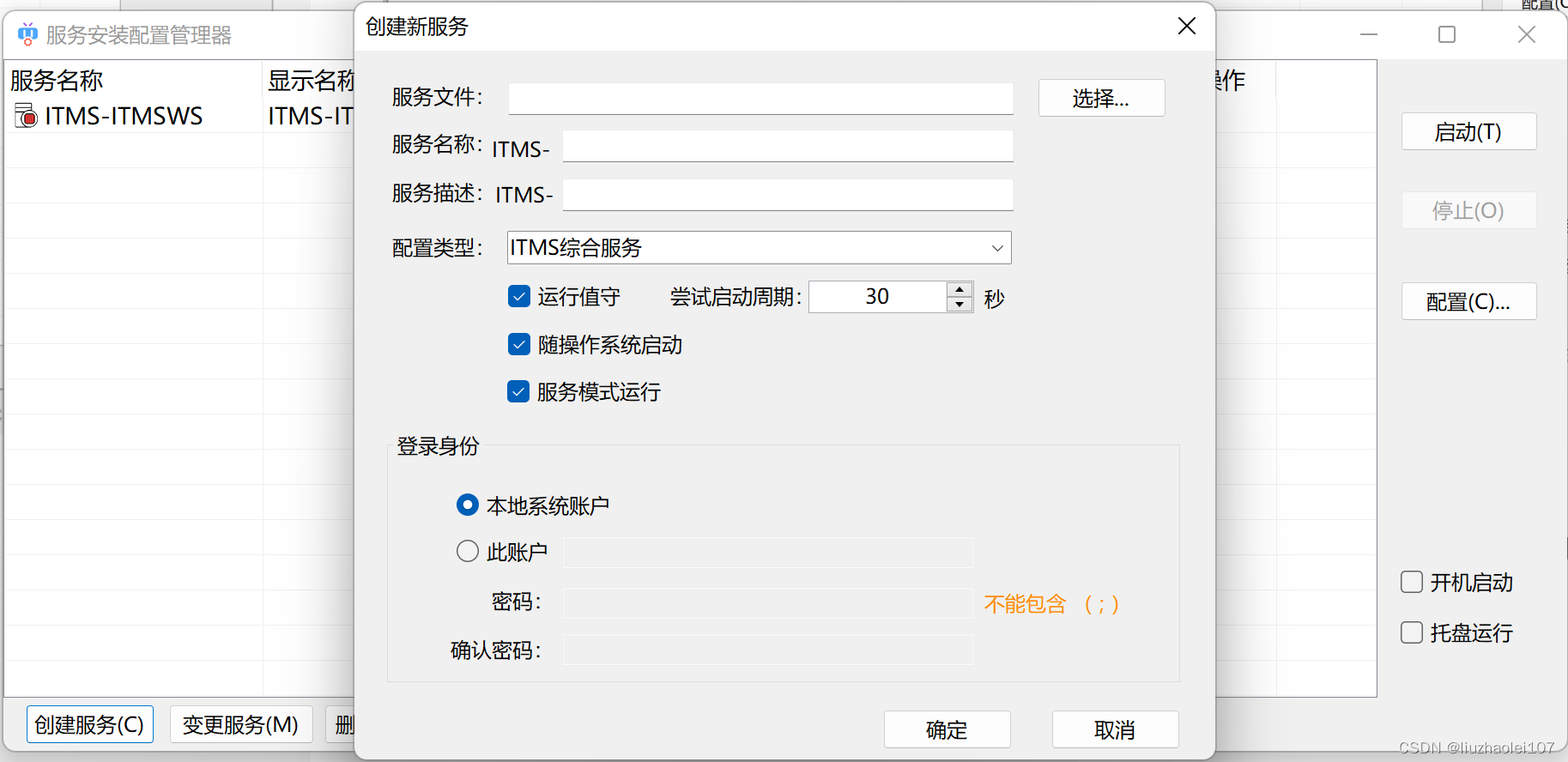Click the service manager app icon in title bar
The height and width of the screenshot is (762, 1568).
(x=27, y=34)
